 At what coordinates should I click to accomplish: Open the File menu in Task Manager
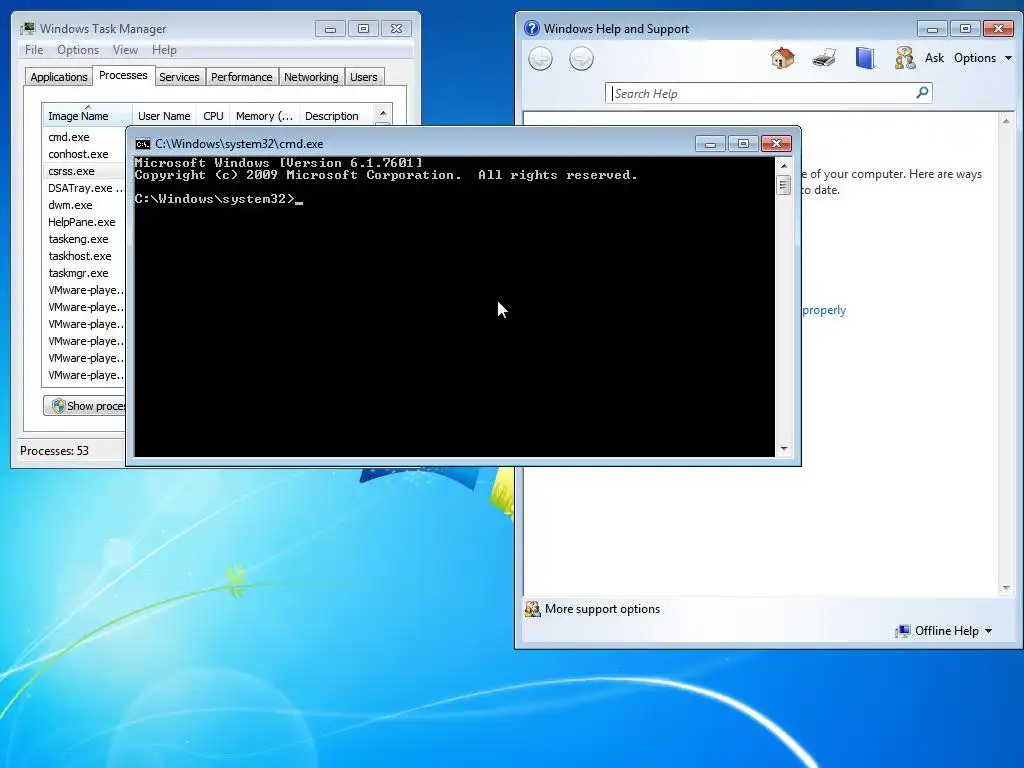[34, 50]
